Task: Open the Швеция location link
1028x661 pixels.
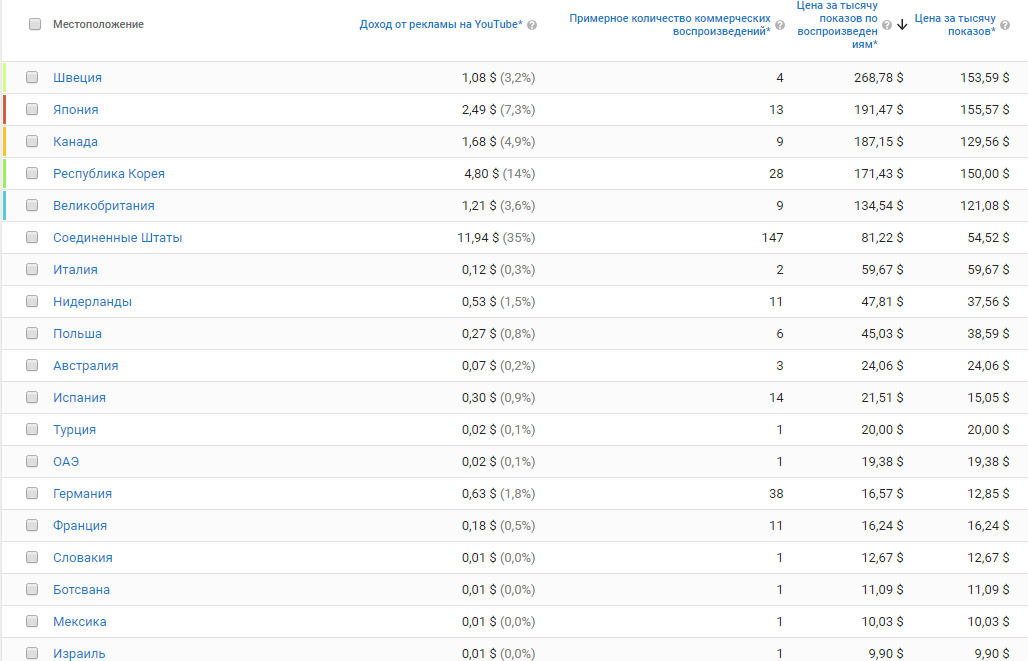Action: pos(77,77)
